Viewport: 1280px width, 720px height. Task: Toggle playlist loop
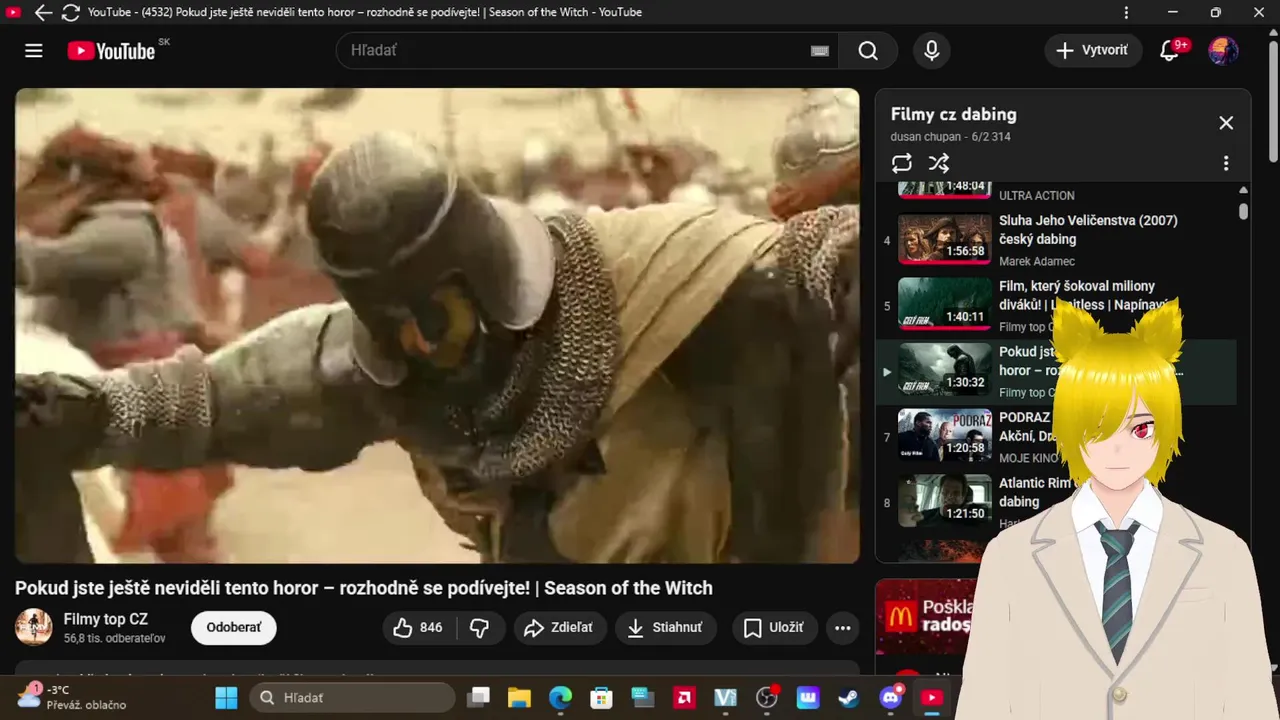point(902,163)
